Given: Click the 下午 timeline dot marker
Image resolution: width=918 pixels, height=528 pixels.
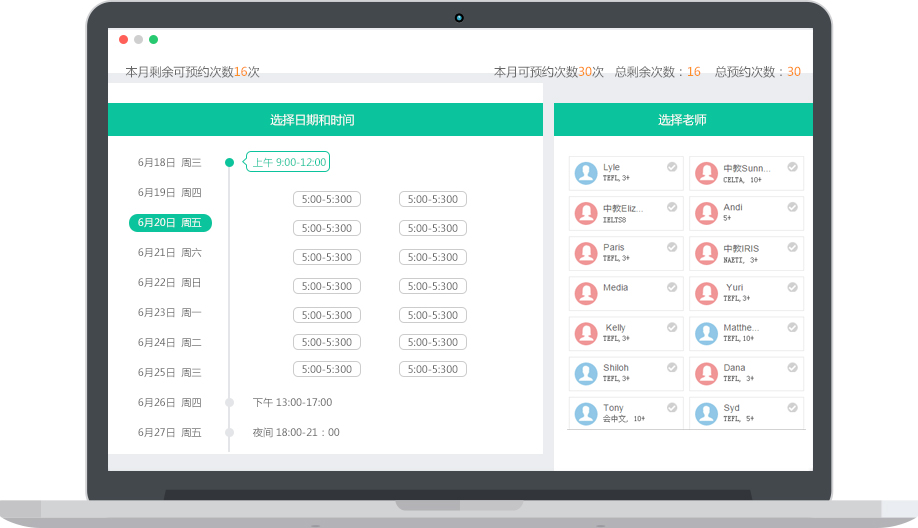Looking at the screenshot, I should [x=229, y=402].
